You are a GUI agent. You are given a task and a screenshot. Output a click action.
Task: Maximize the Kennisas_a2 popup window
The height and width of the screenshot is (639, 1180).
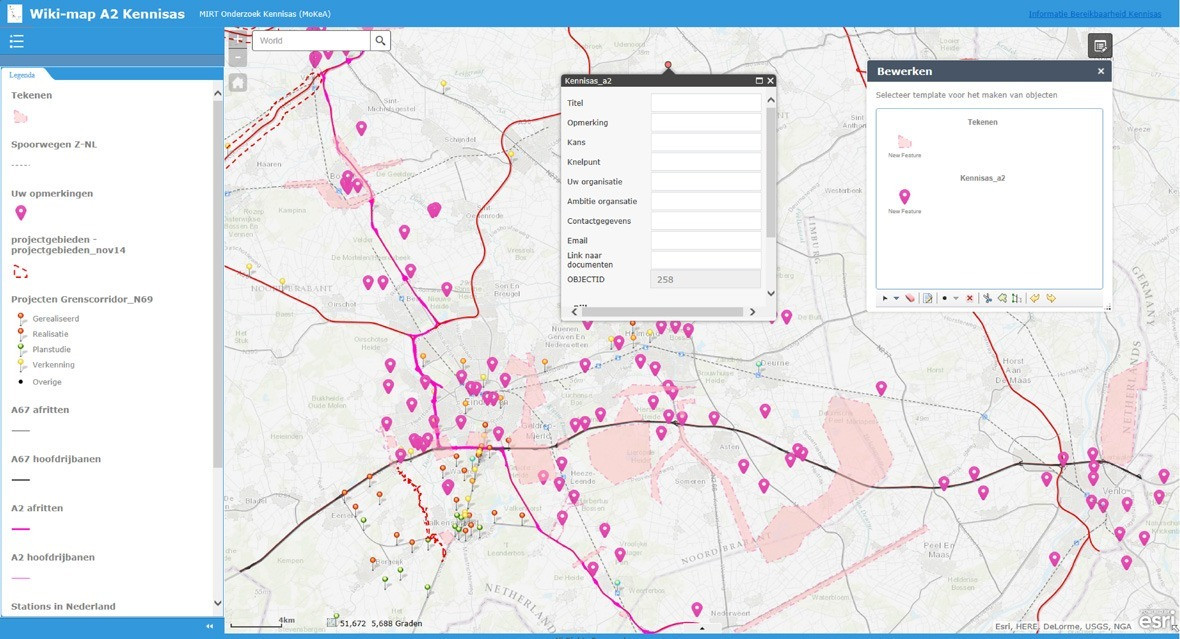pyautogui.click(x=758, y=81)
